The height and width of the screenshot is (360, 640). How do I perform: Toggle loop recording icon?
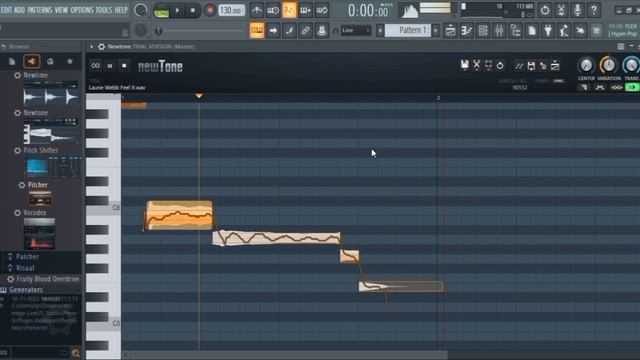(322, 10)
